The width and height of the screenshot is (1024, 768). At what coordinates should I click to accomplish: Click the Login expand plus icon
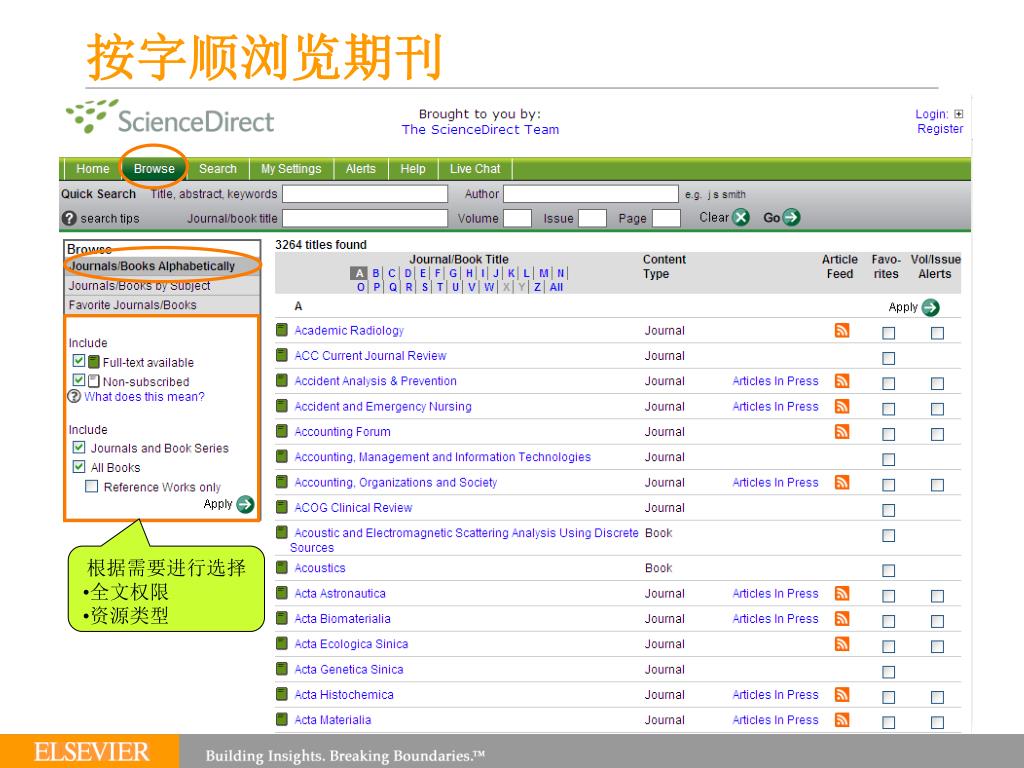(x=959, y=114)
